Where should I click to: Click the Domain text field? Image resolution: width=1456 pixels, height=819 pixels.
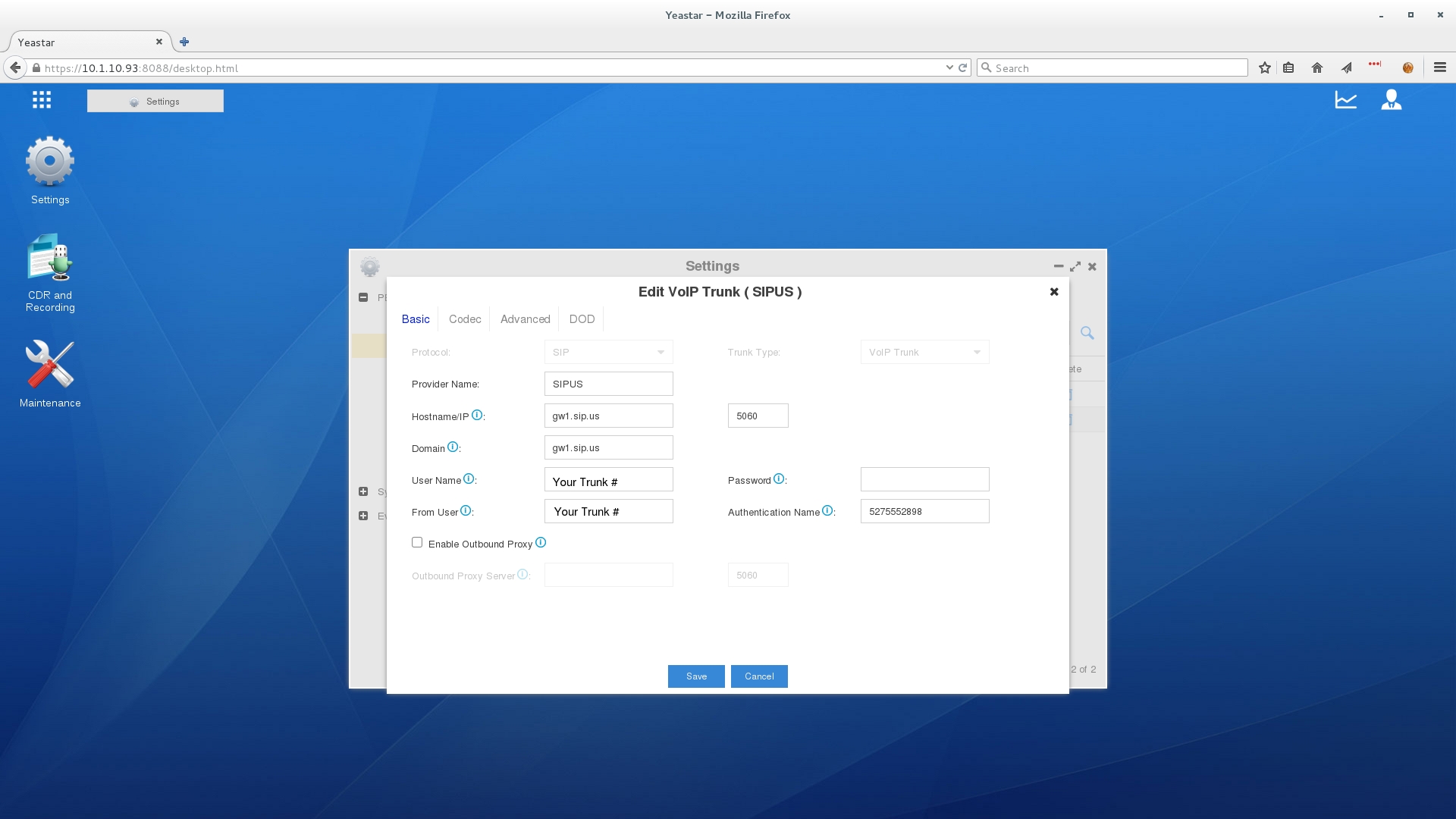tap(608, 447)
